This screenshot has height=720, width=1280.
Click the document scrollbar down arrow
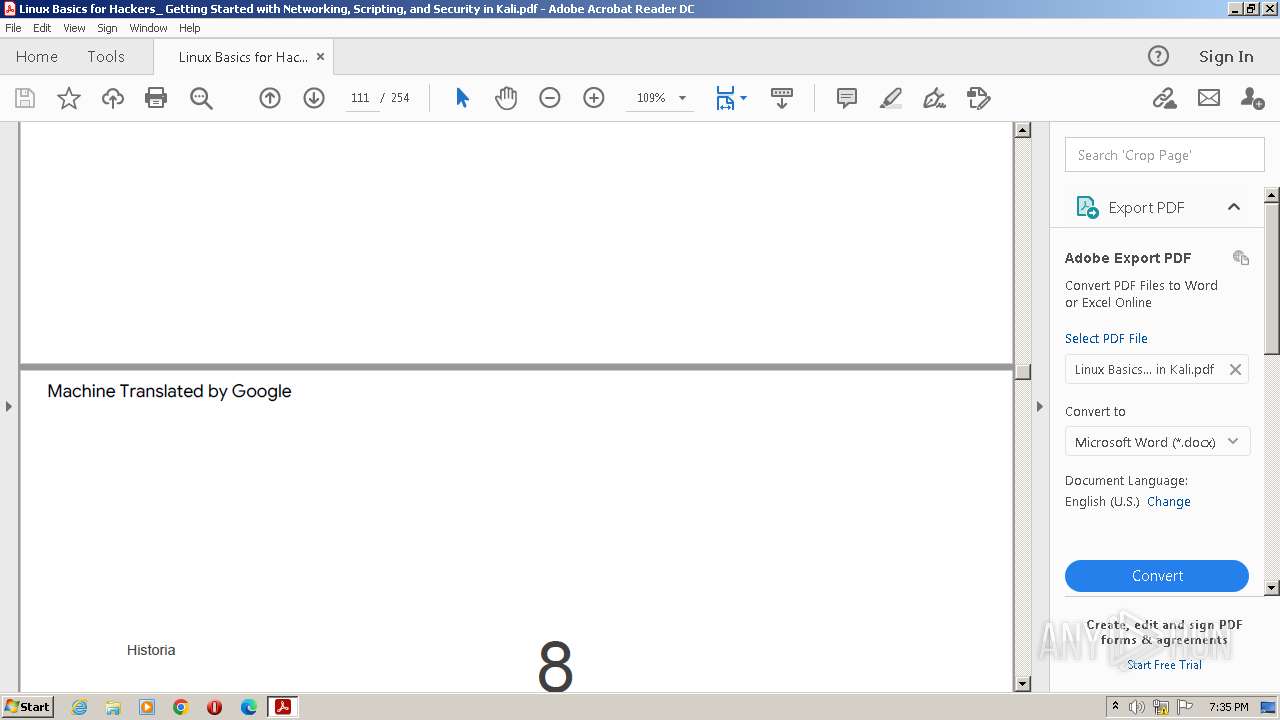pos(1022,684)
